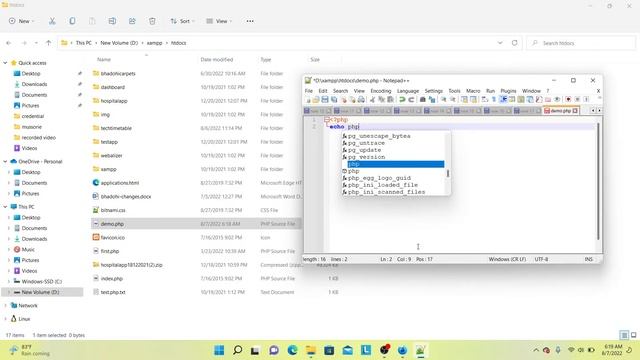
Task: Open the Plugins menu in Notepad++
Action: pyautogui.click(x=508, y=91)
